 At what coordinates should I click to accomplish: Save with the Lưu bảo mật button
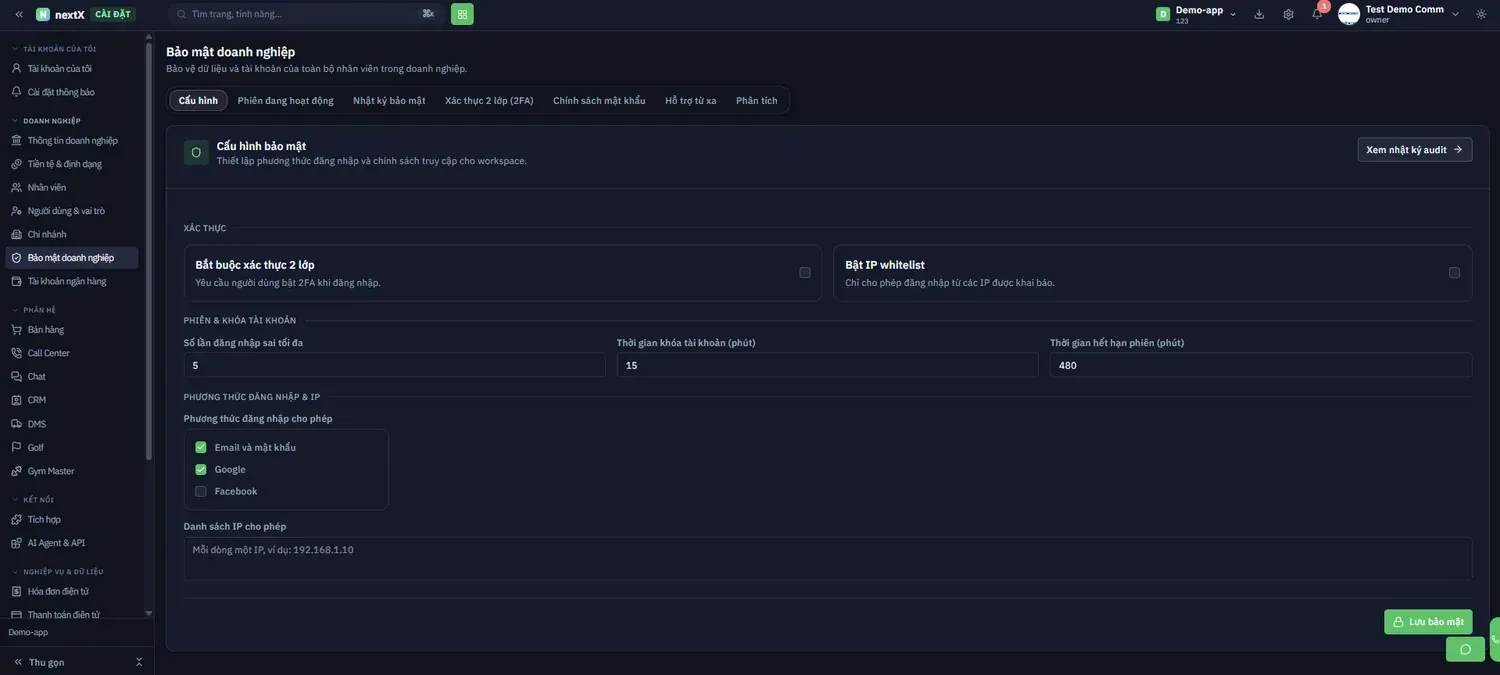(1428, 622)
